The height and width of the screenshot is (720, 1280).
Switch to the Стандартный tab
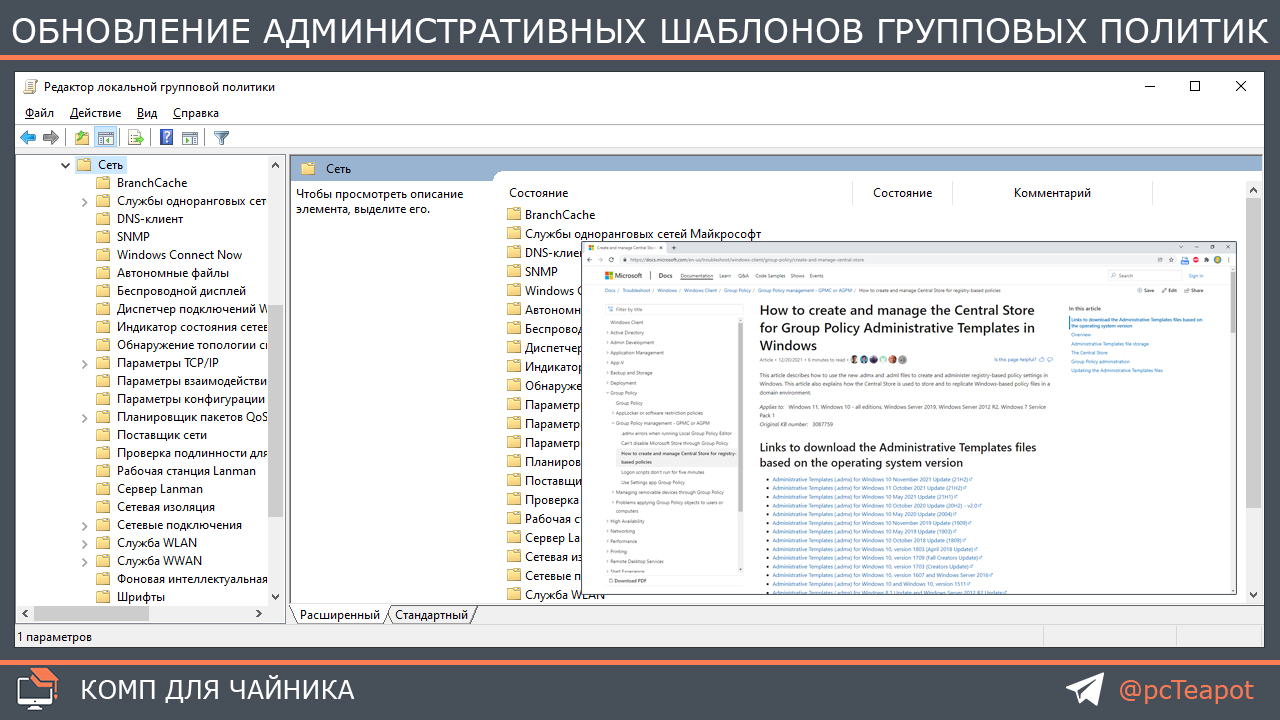pyautogui.click(x=431, y=615)
